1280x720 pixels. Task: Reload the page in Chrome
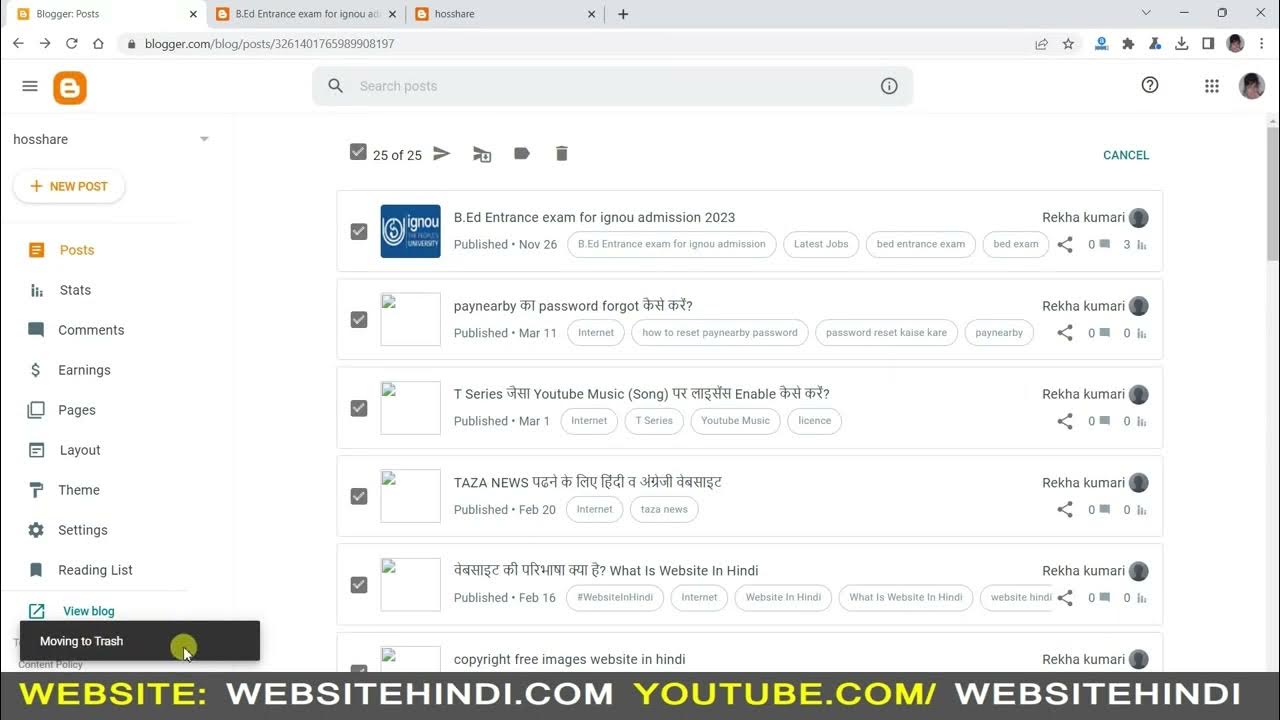point(71,43)
